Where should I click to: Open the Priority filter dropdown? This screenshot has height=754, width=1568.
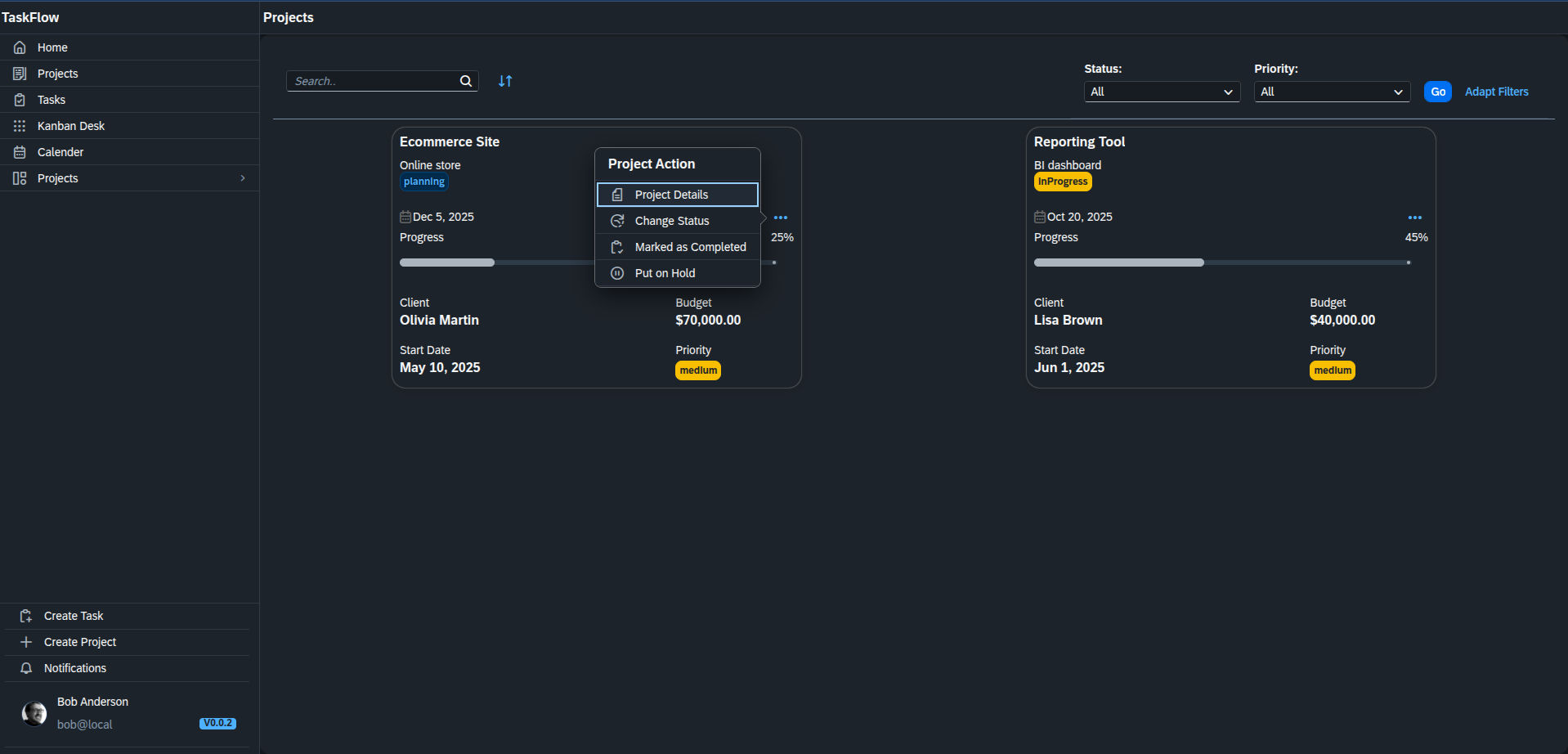(1332, 92)
